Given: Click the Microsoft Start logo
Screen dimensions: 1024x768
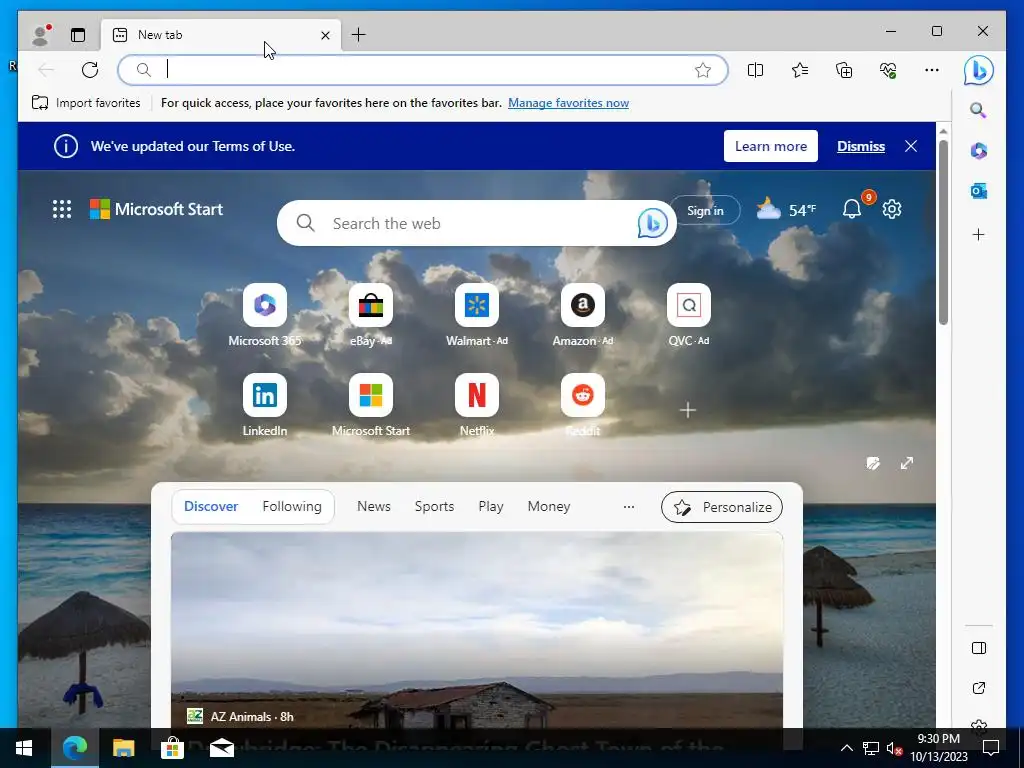Looking at the screenshot, I should tap(156, 209).
